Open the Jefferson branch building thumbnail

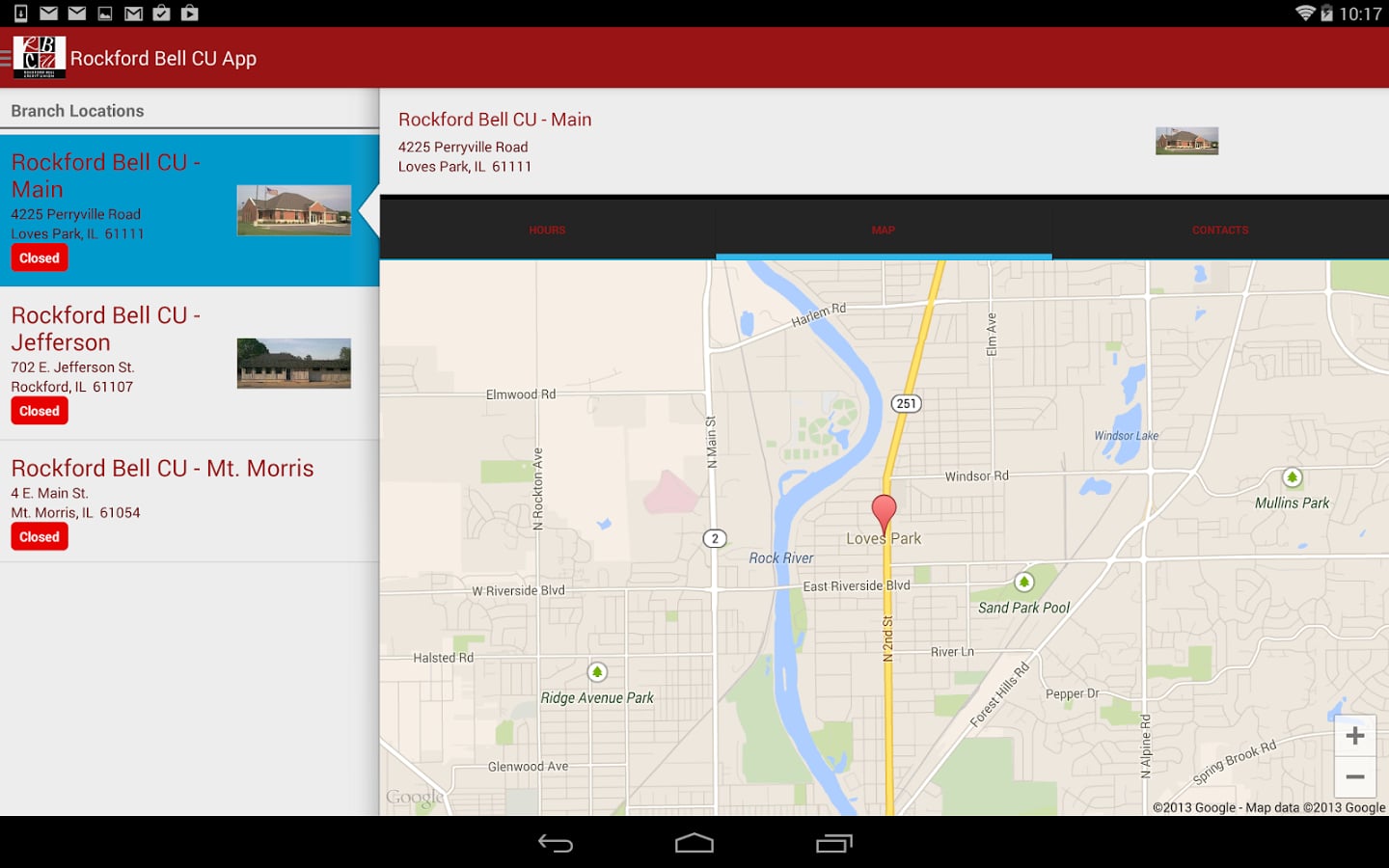tap(294, 364)
